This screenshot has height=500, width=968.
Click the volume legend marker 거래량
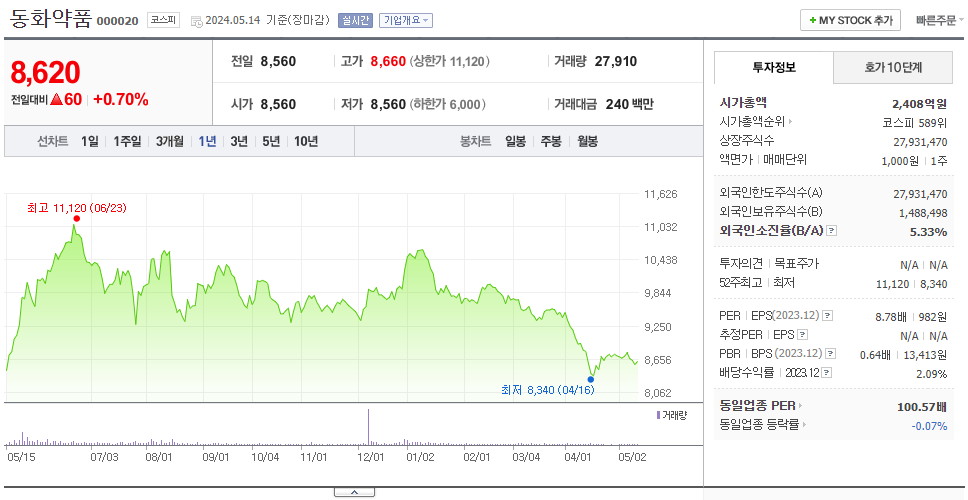point(658,415)
